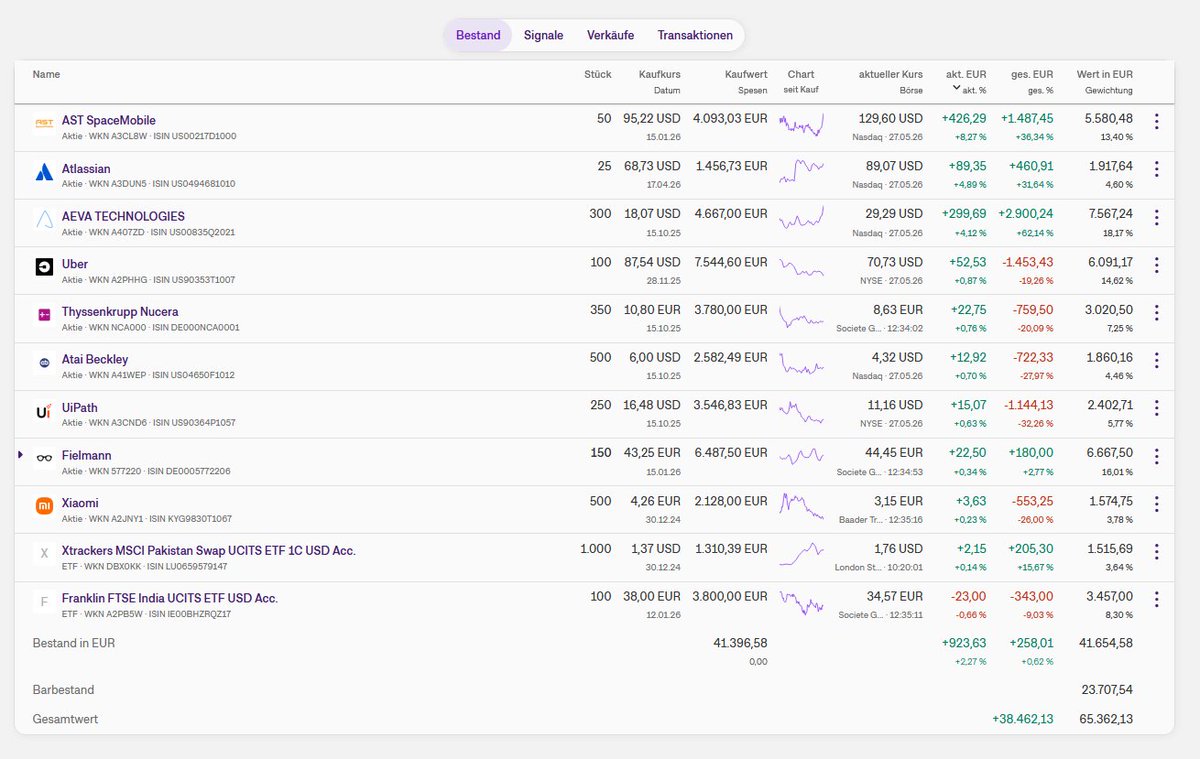Click the Xiaomi orange logo icon
Image resolution: width=1200 pixels, height=759 pixels.
pos(44,507)
